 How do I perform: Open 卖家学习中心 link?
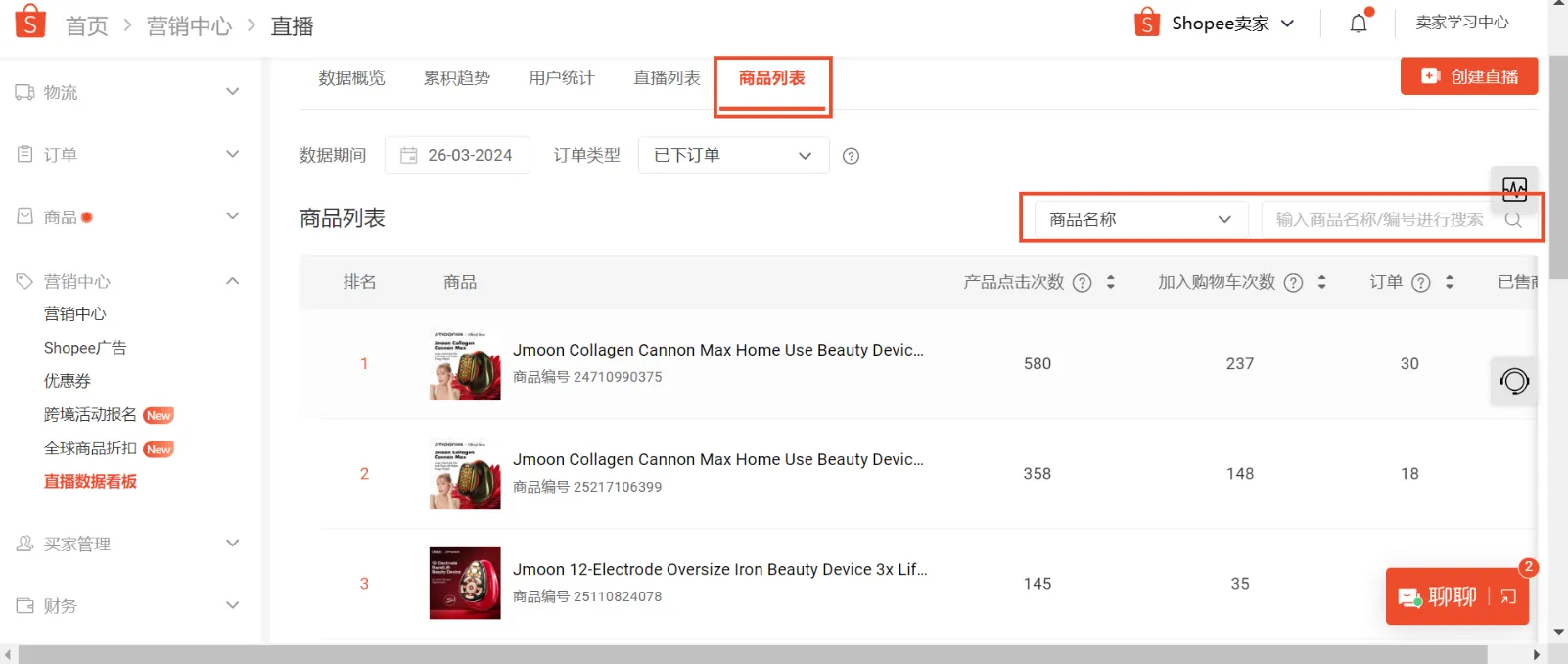(x=1461, y=23)
